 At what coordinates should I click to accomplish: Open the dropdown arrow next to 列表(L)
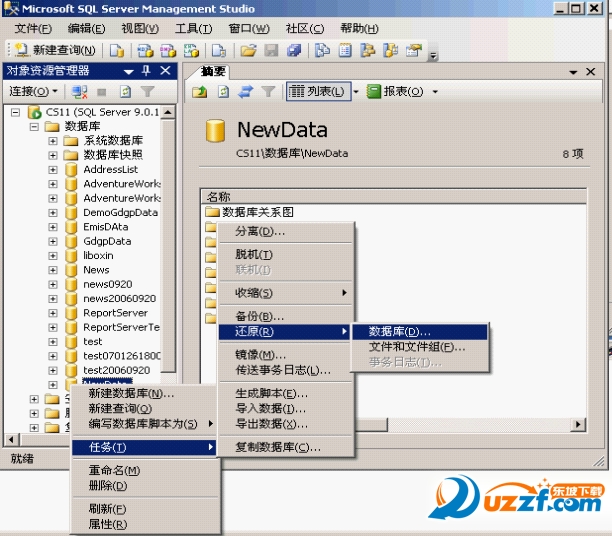click(356, 92)
